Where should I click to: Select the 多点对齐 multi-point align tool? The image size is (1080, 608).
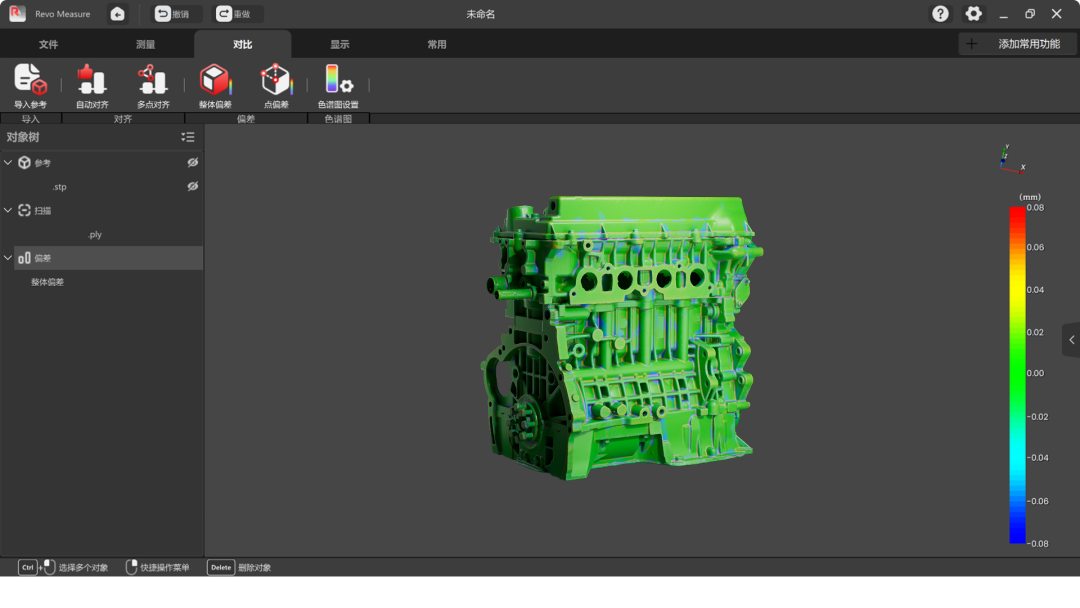click(x=153, y=80)
